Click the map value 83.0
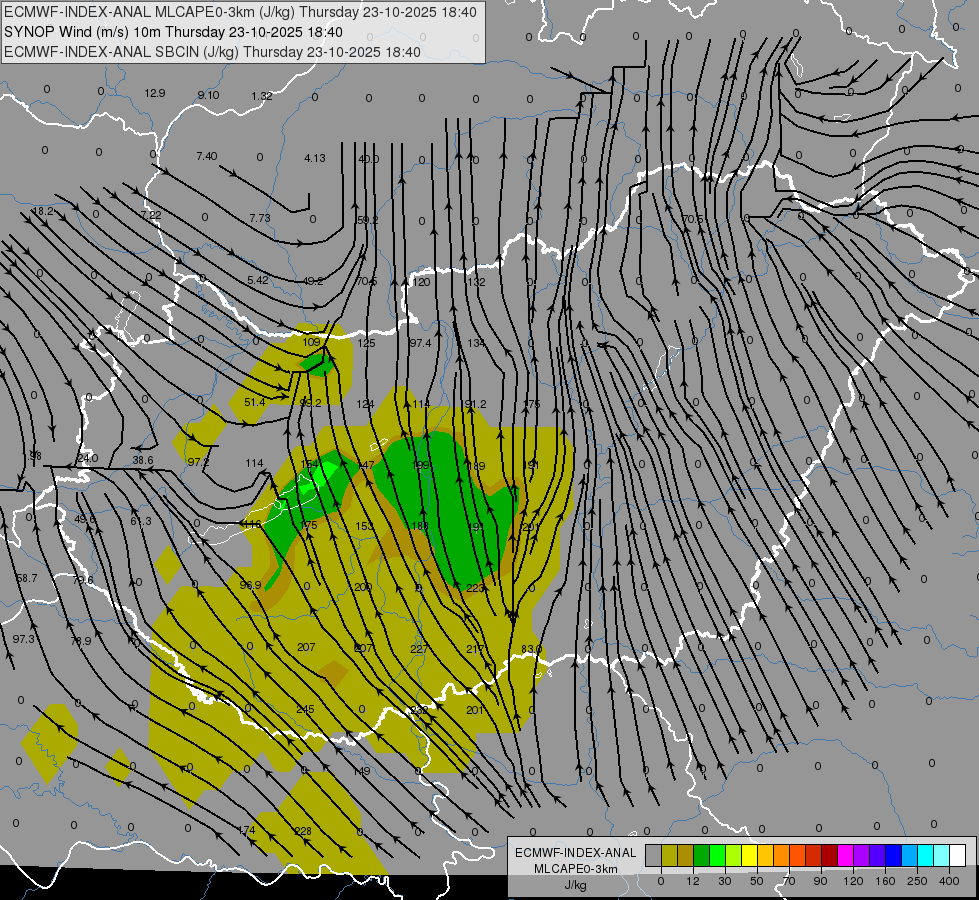This screenshot has height=900, width=979. 531,649
